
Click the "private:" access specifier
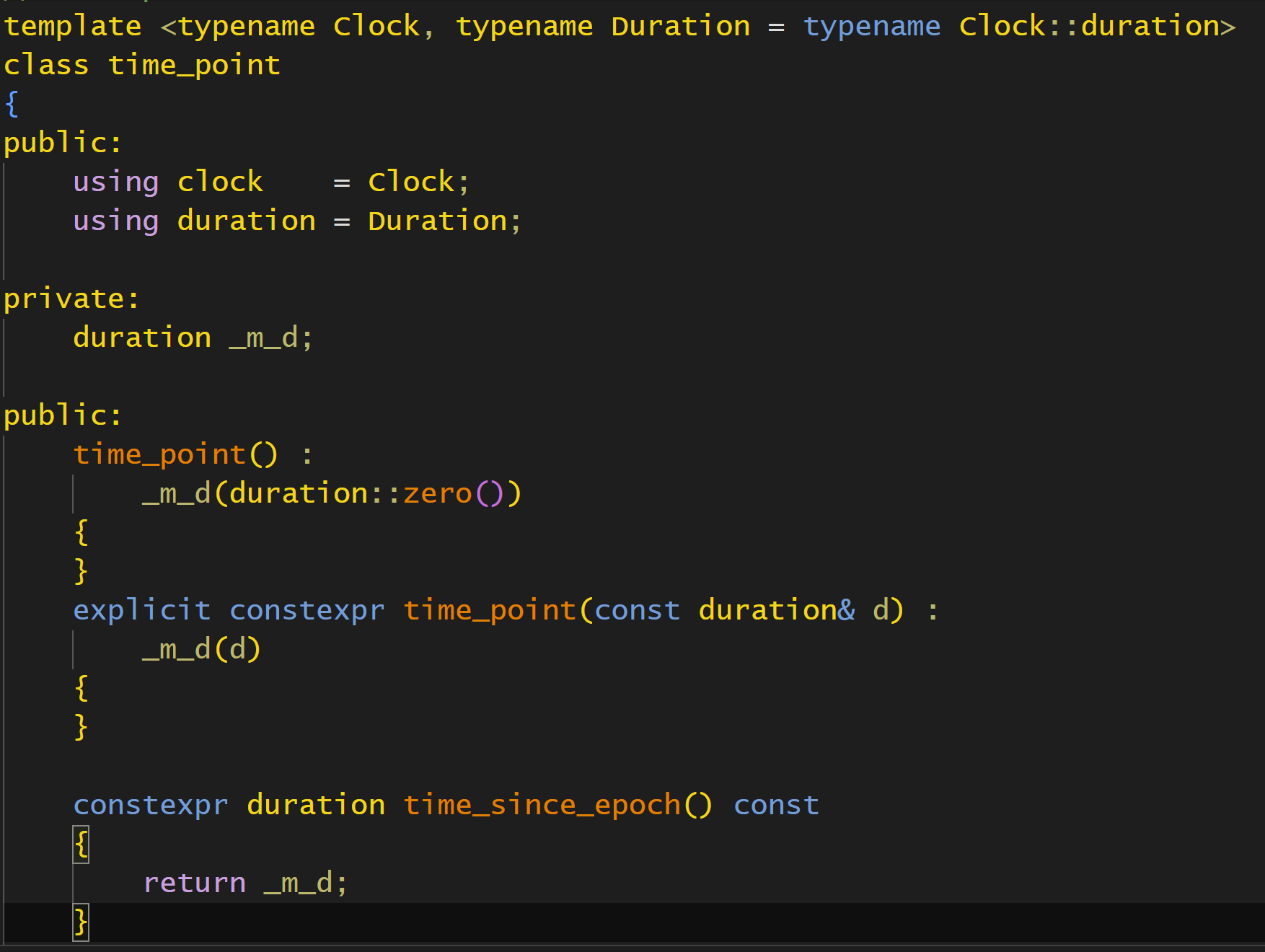[71, 299]
